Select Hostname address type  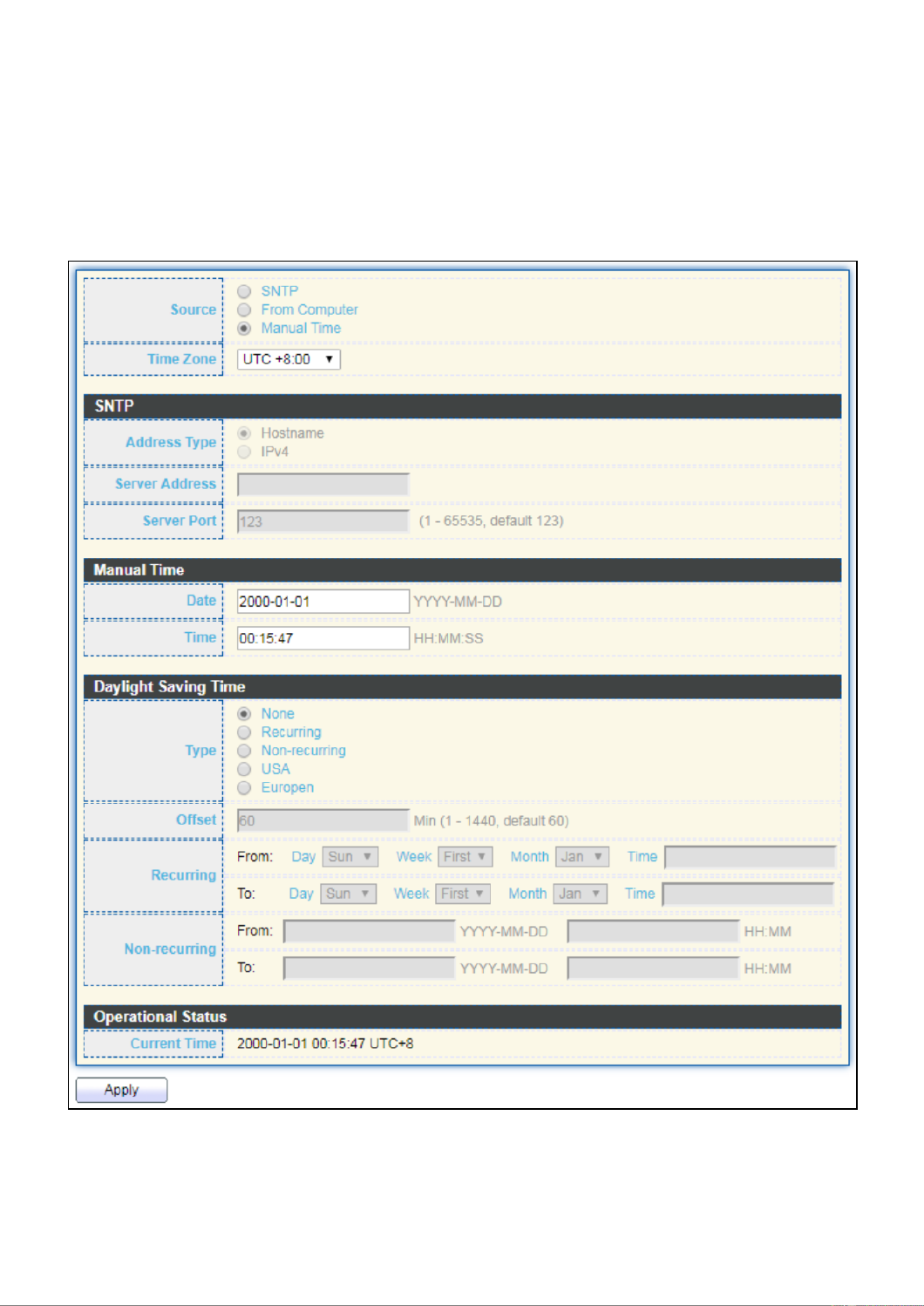[244, 433]
